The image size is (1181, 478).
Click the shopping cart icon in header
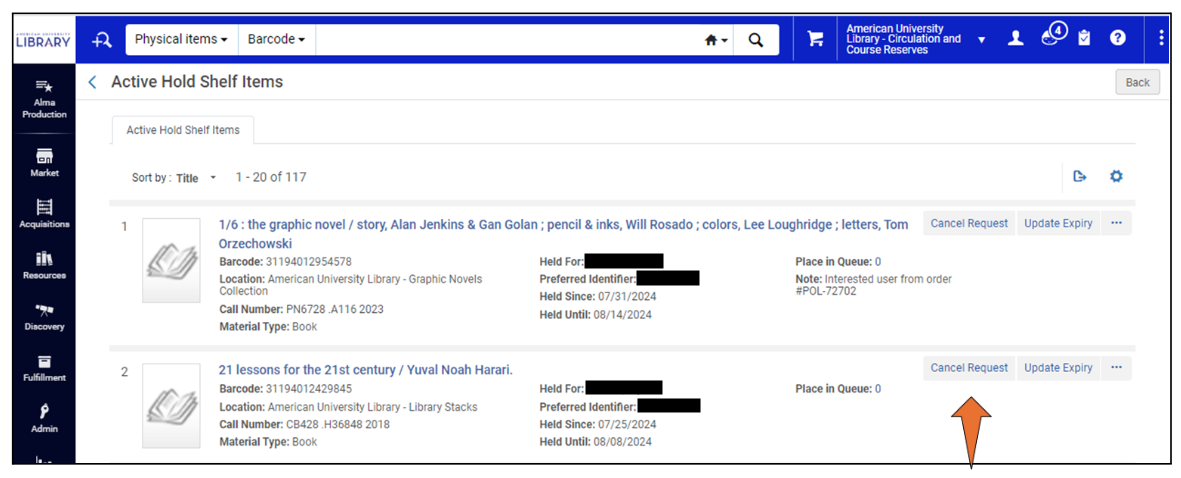tap(815, 39)
